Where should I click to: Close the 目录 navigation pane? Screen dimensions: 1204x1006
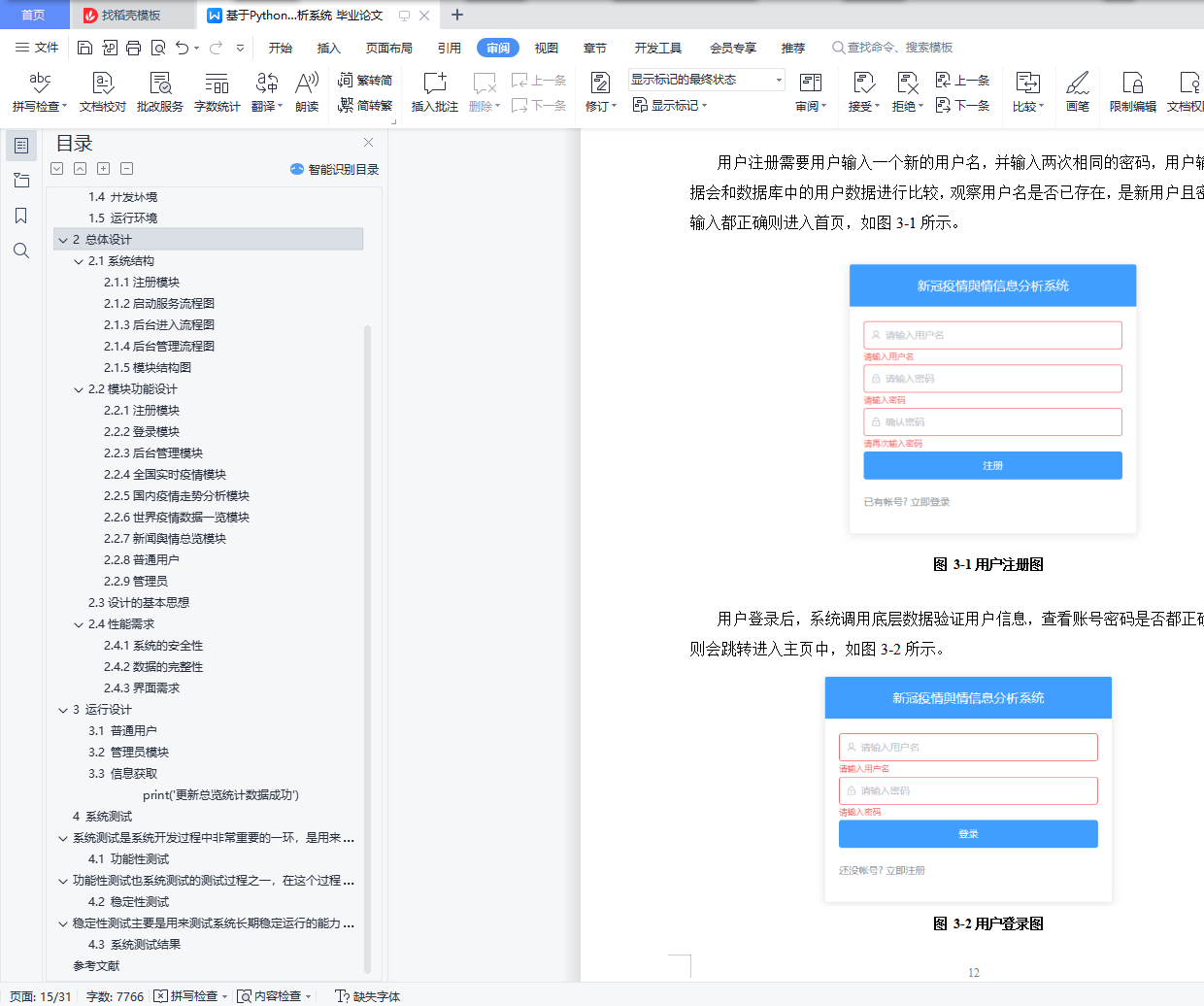[x=368, y=143]
